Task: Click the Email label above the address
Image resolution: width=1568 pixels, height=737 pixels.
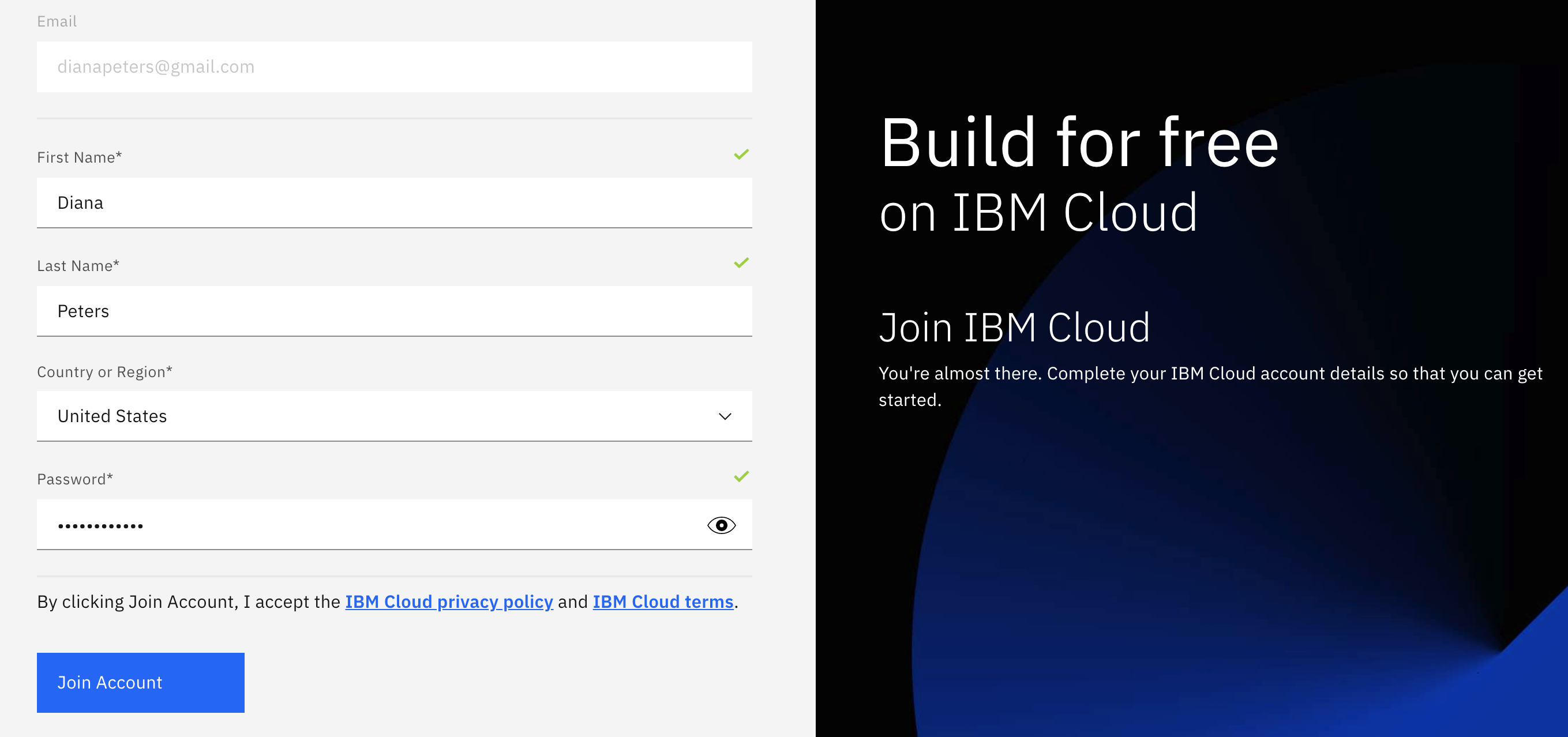Action: (x=57, y=21)
